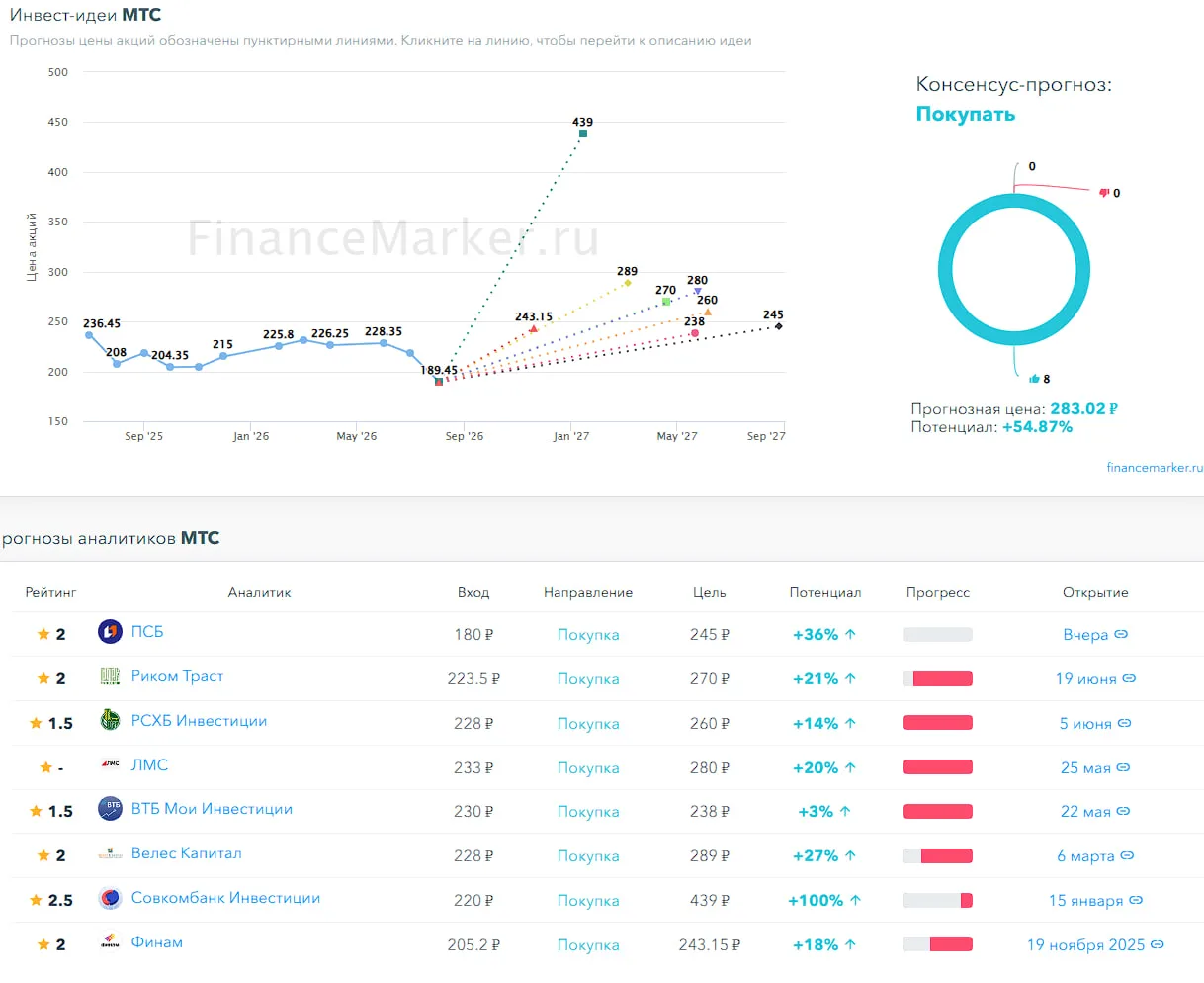Click the "Покупать" consensus label
Screen dimensions: 1204x983
[966, 114]
